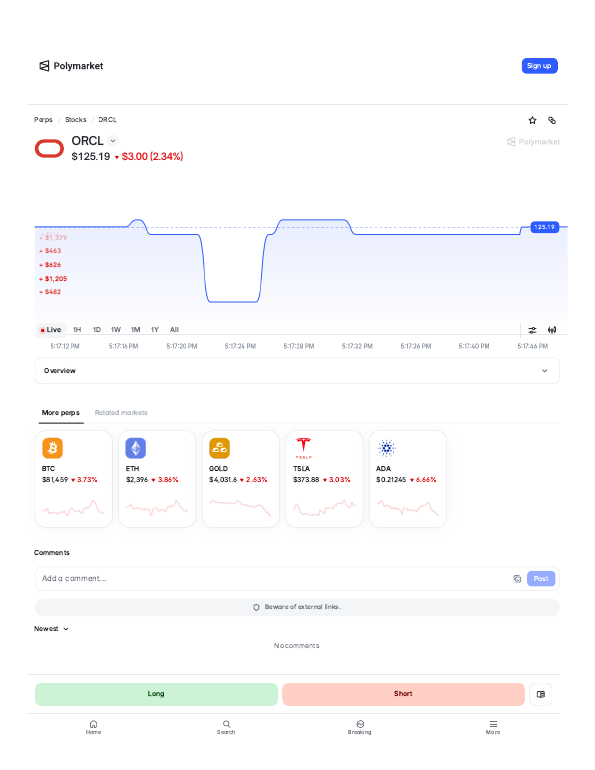This screenshot has height=770, width=595.
Task: Click the $626 trade marker on the chart
Action: click(51, 265)
